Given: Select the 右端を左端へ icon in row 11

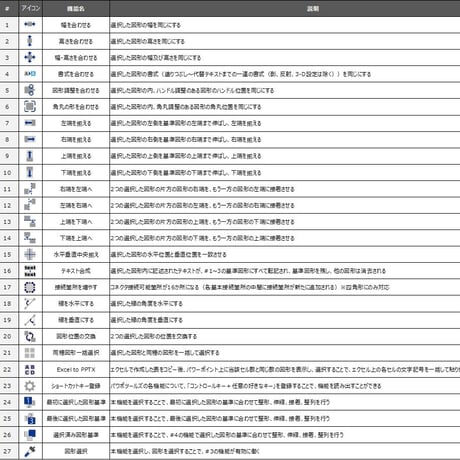Looking at the screenshot, I should pyautogui.click(x=30, y=189).
